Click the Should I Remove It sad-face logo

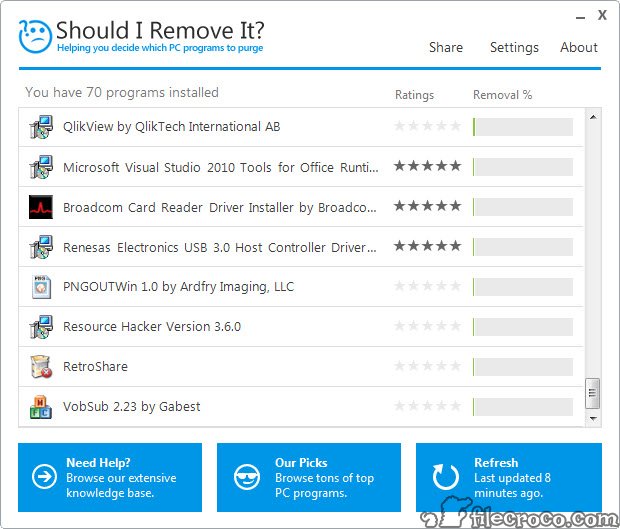pyautogui.click(x=35, y=36)
